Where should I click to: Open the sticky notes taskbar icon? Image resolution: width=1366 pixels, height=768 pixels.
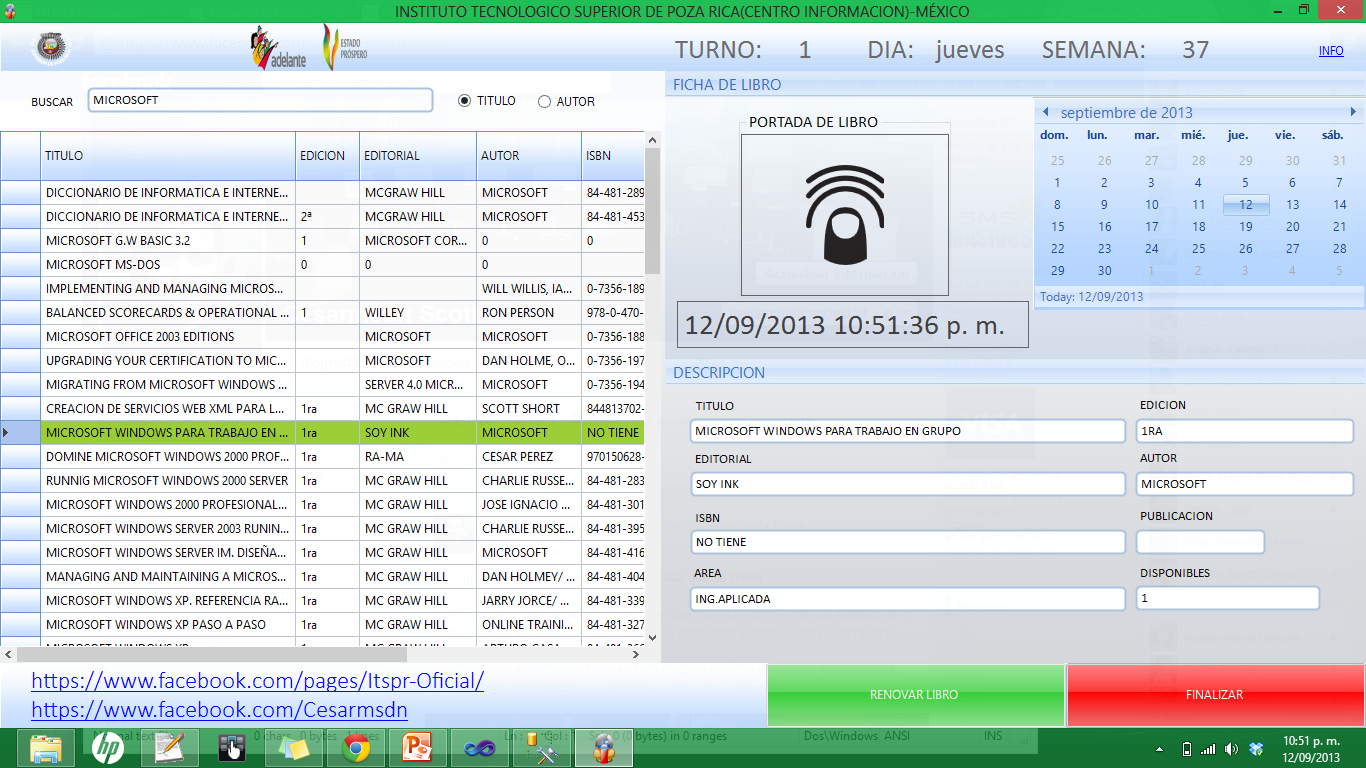(x=295, y=748)
